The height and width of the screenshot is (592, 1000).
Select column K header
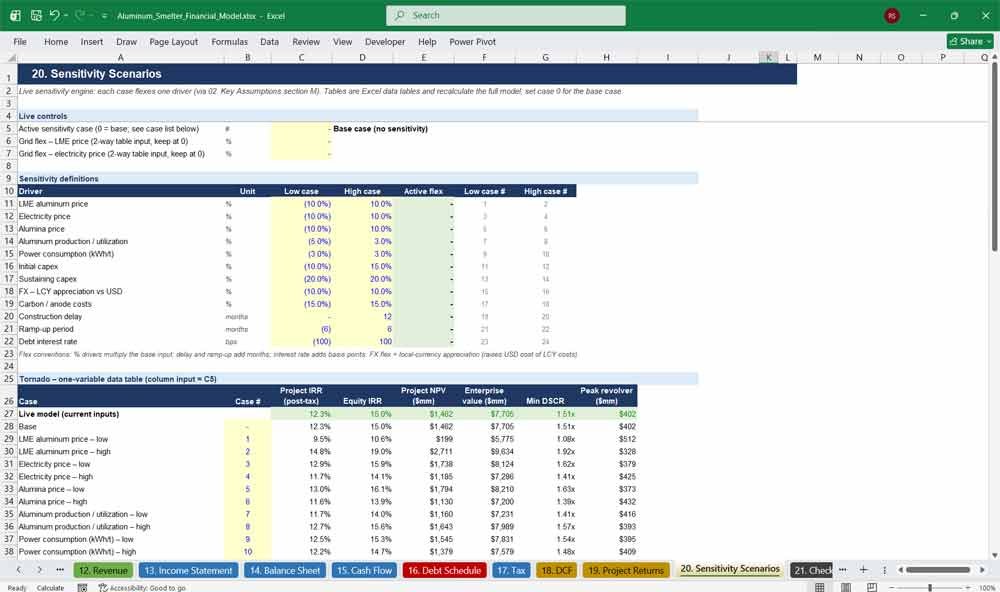point(768,57)
